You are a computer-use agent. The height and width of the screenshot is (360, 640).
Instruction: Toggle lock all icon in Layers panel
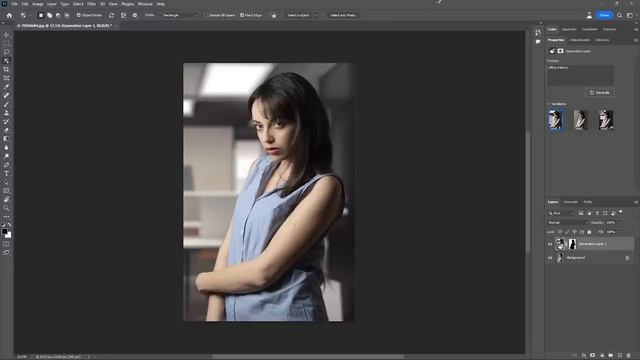[589, 232]
